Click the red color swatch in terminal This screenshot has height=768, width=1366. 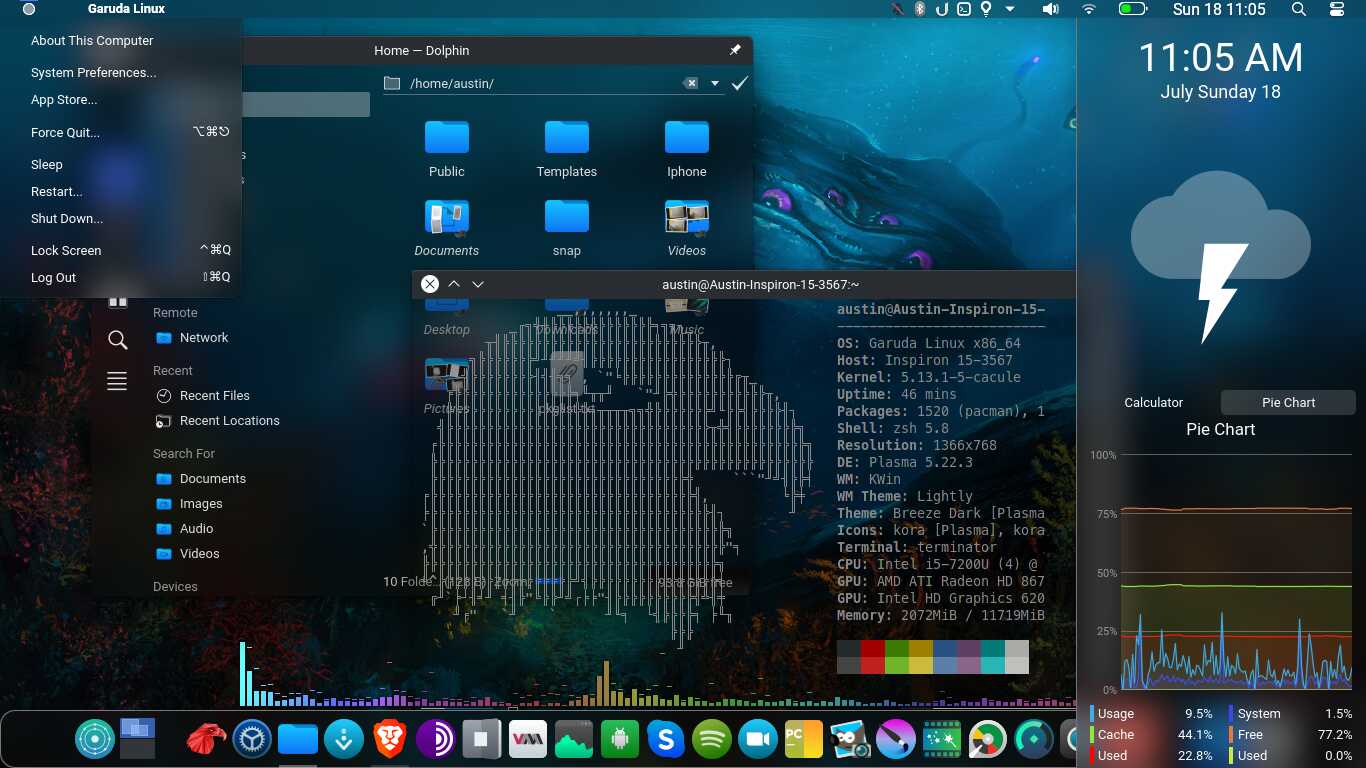872,649
